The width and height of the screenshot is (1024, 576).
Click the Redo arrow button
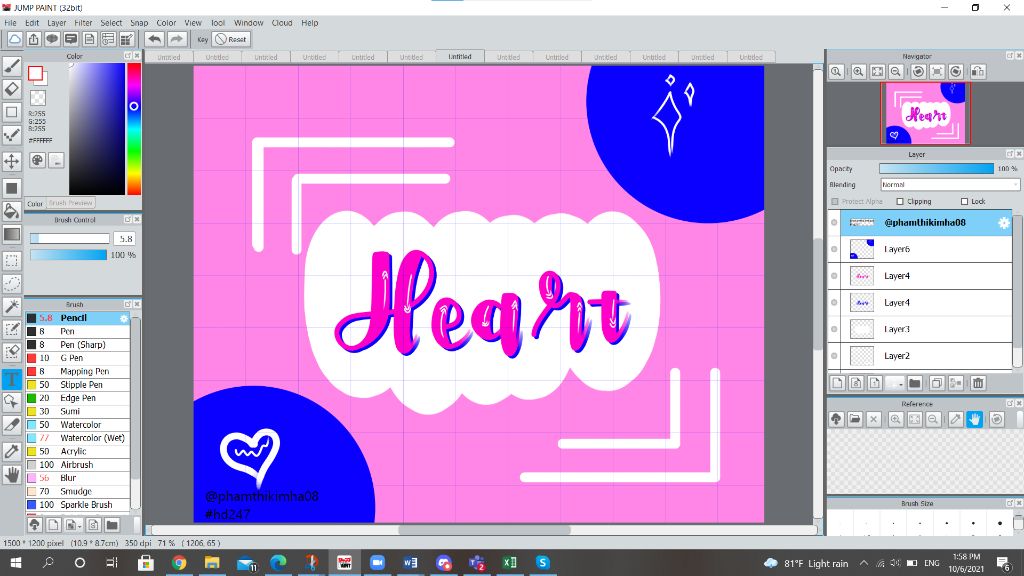point(176,39)
